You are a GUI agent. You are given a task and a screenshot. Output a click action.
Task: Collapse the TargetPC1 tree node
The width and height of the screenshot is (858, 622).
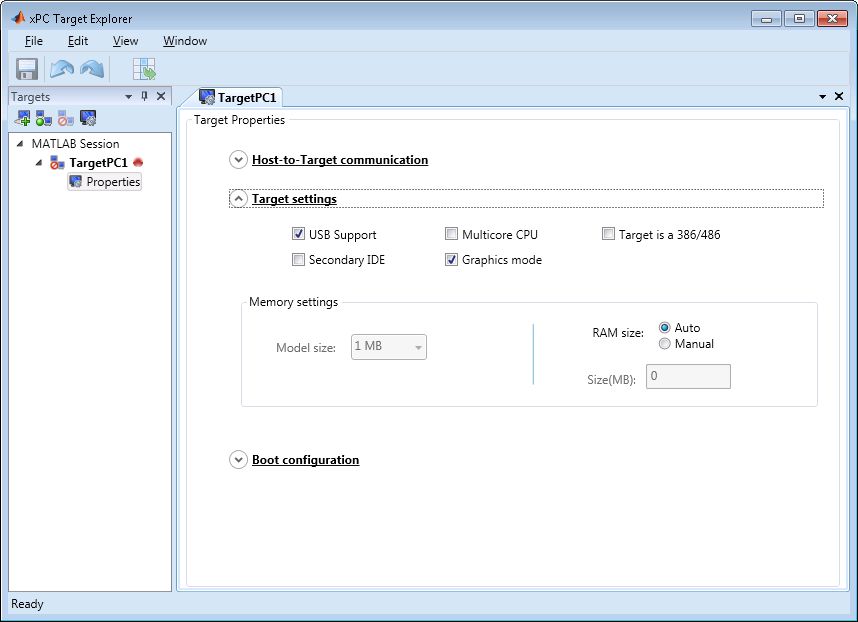click(x=38, y=162)
